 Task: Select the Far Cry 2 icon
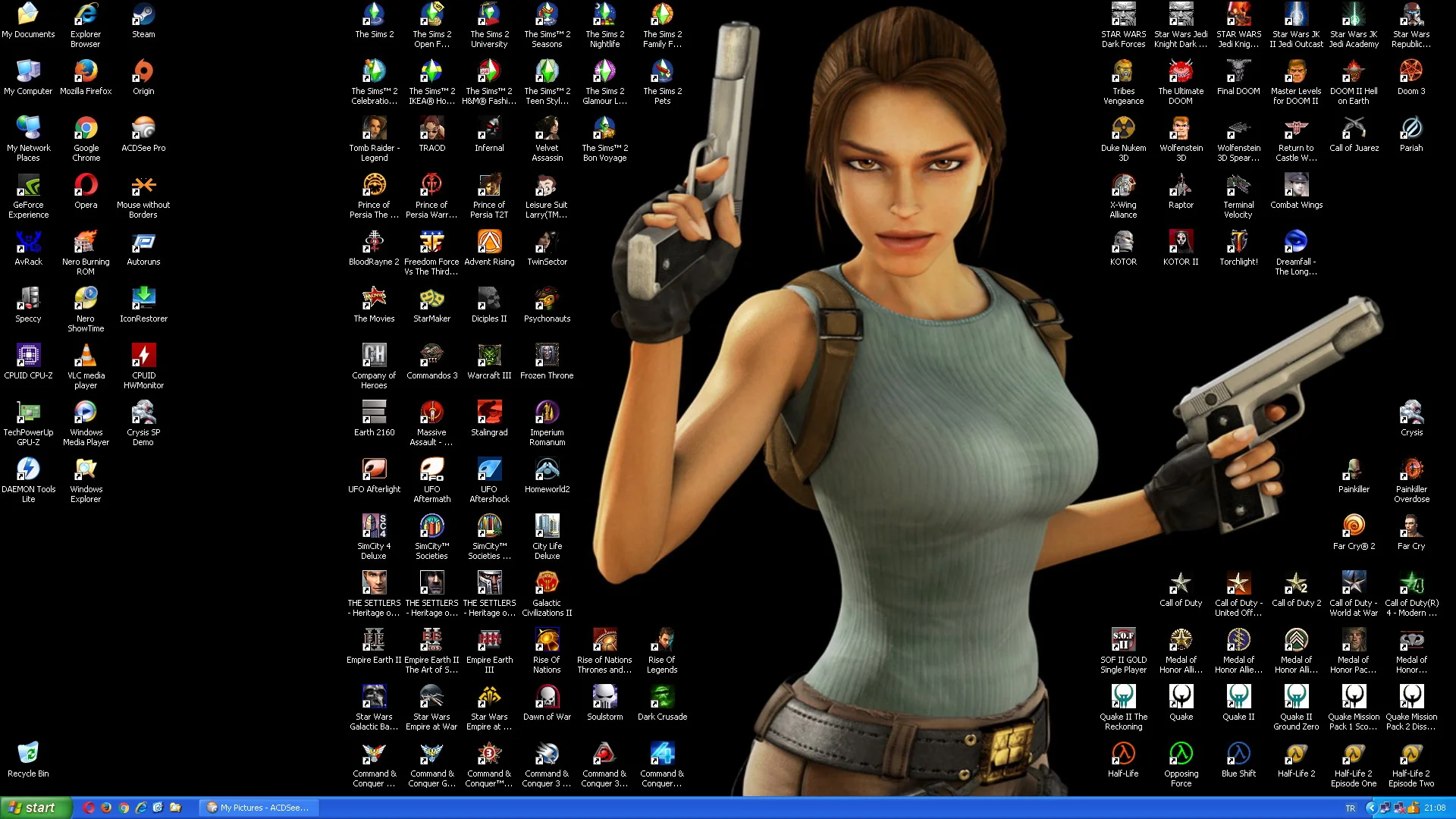point(1354,532)
